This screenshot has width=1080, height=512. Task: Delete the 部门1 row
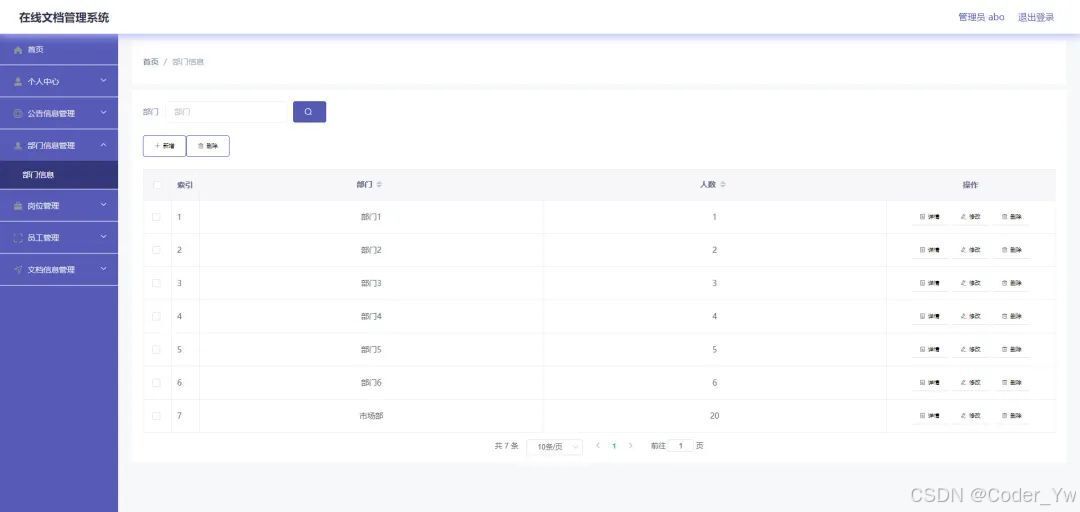pos(1011,217)
